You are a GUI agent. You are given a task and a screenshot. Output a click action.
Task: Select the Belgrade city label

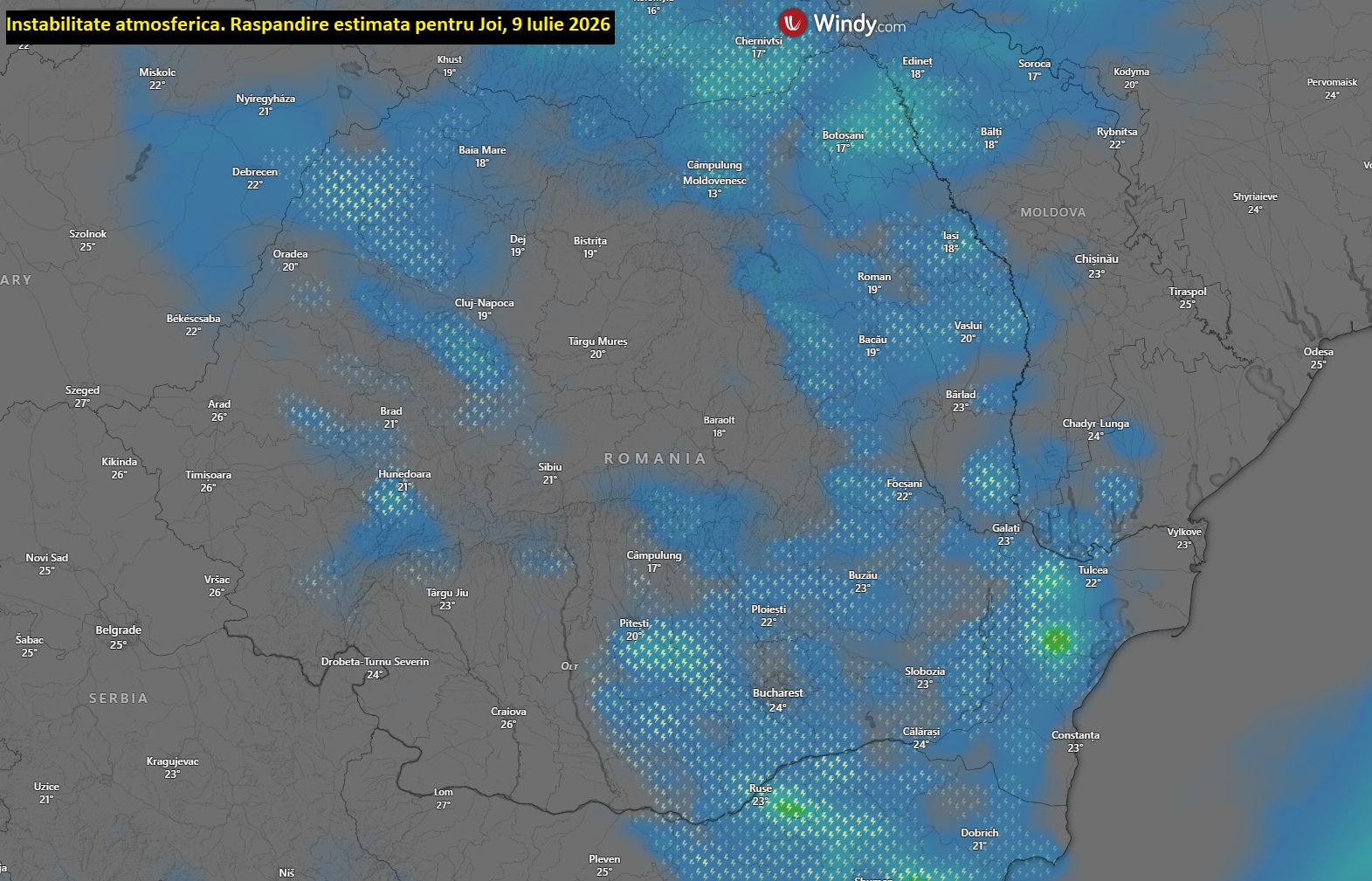(119, 630)
